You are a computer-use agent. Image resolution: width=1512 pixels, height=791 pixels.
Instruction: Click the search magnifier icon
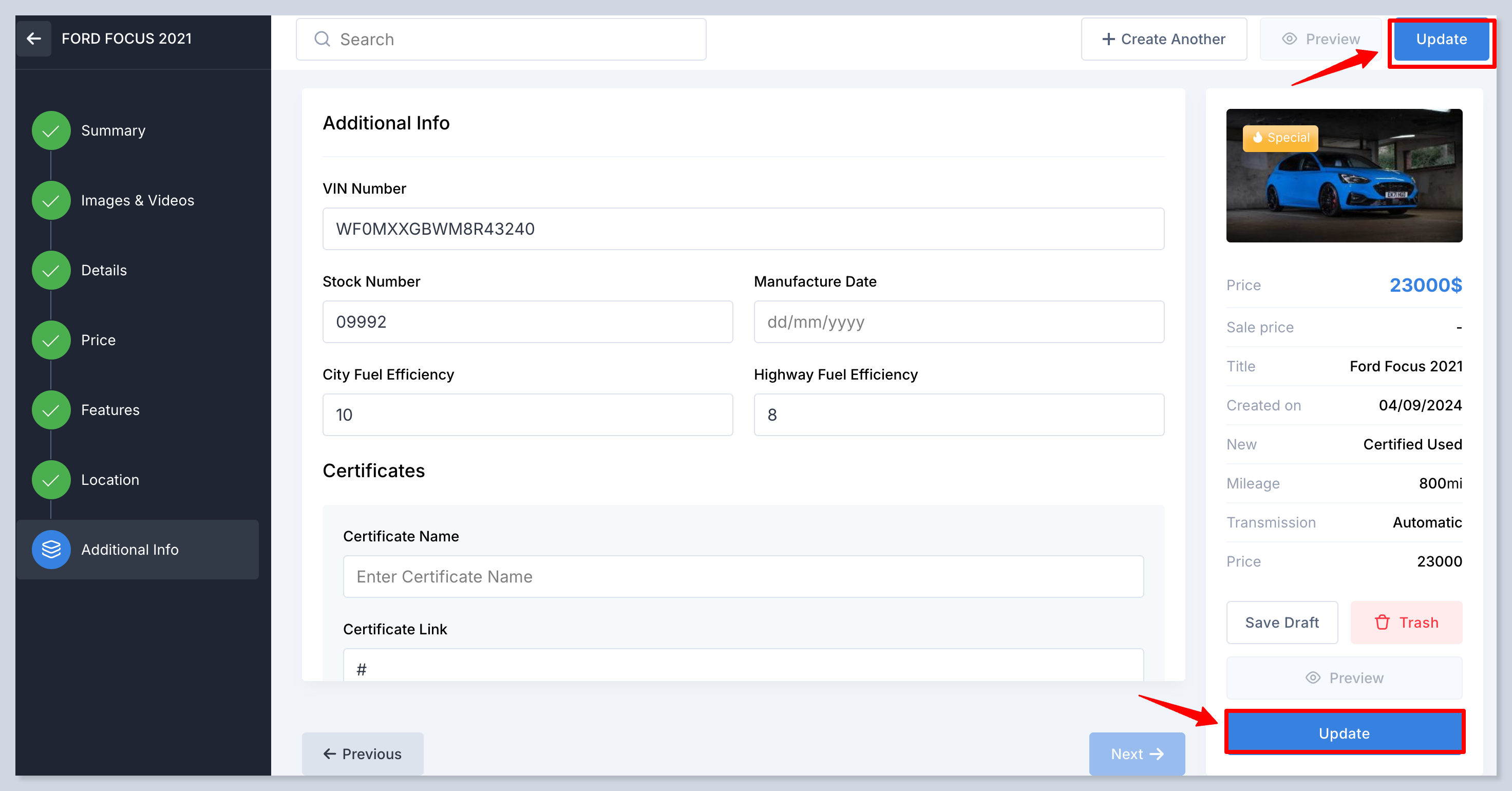[x=322, y=40]
